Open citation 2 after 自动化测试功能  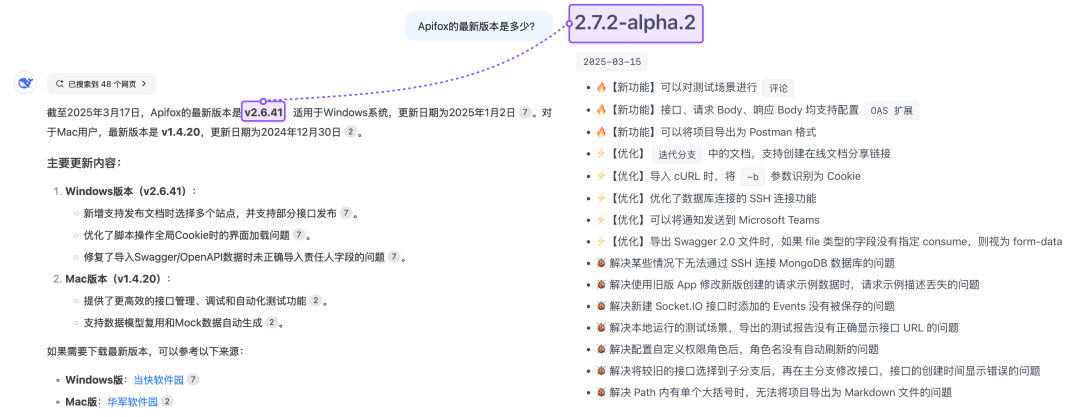[315, 301]
